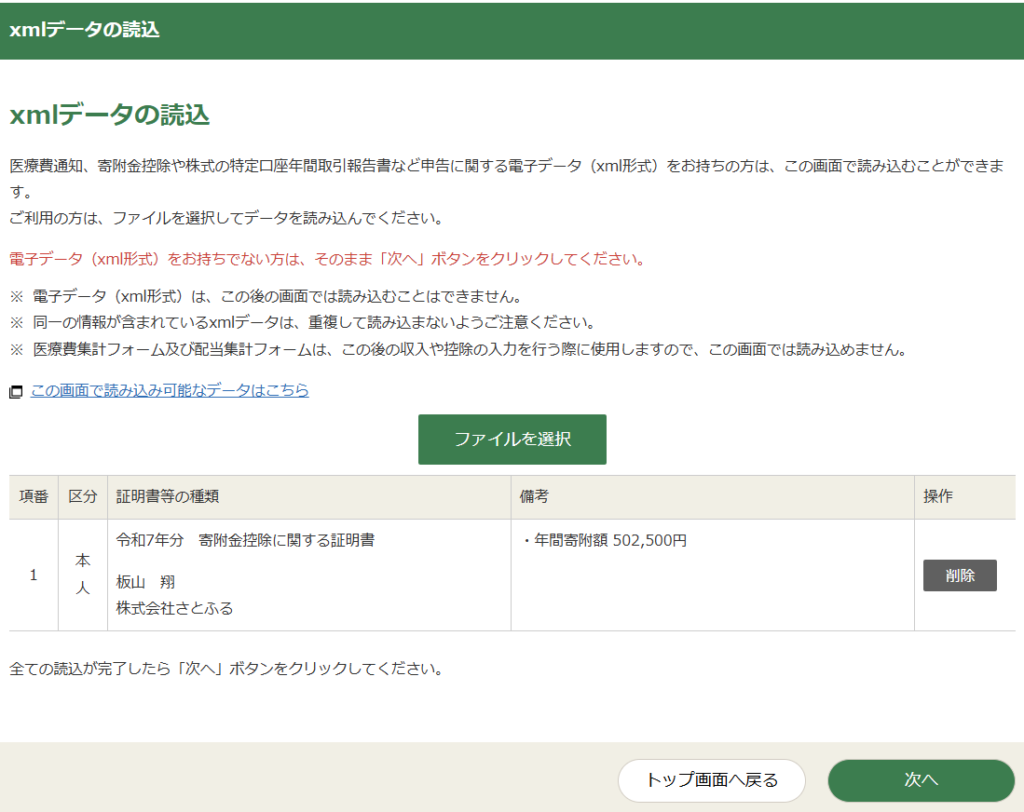Go back via トップ画面へ戻る button
The height and width of the screenshot is (812, 1024).
pyautogui.click(x=711, y=780)
